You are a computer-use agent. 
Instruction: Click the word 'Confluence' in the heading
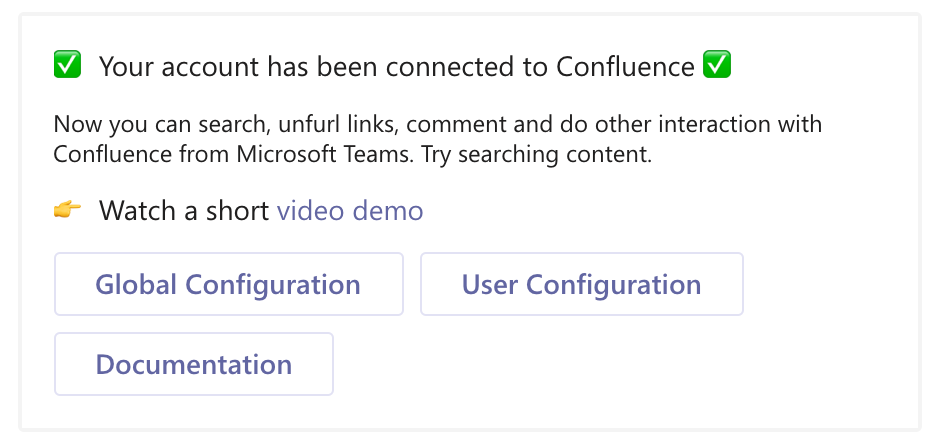[624, 67]
